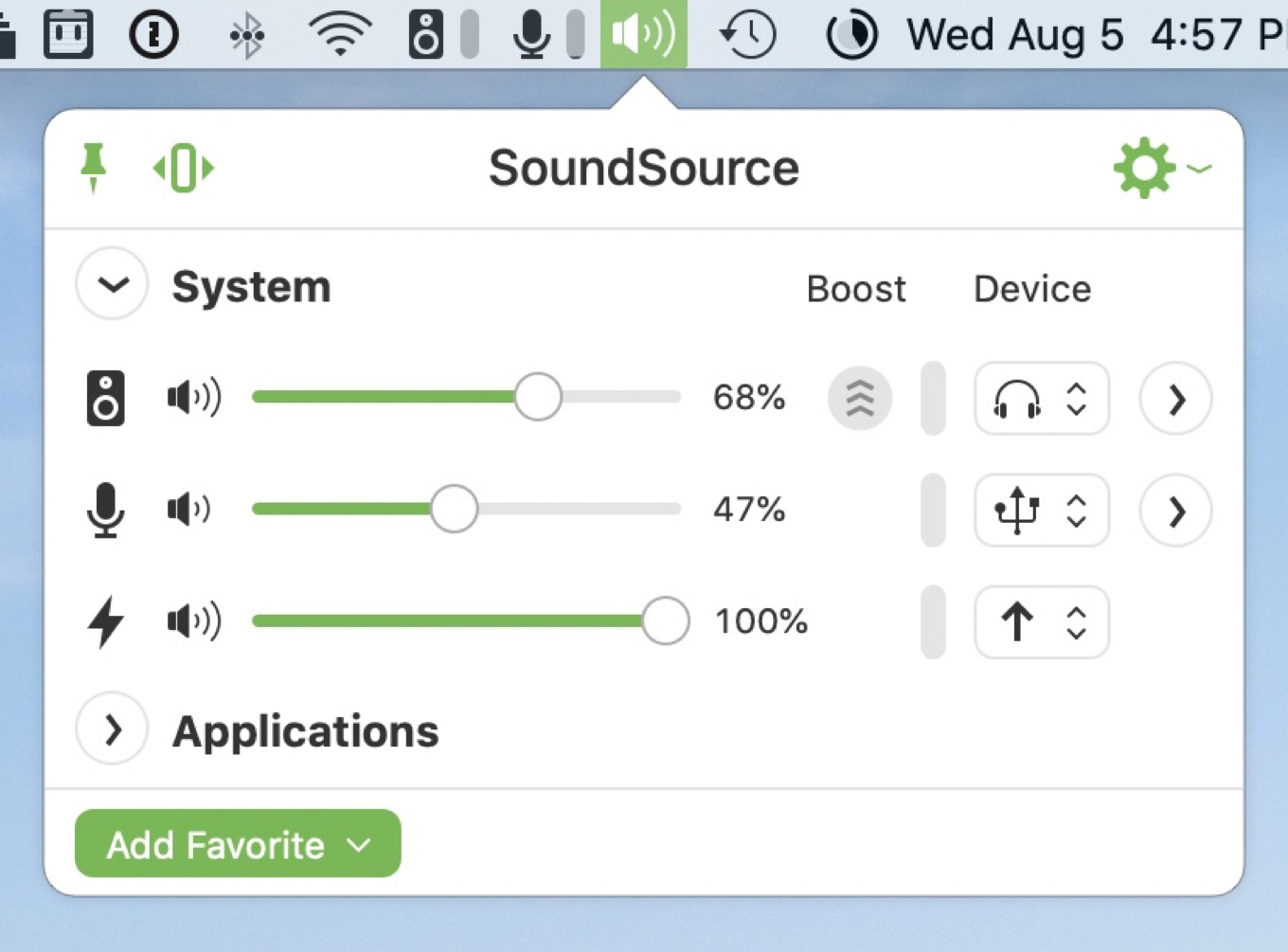The width and height of the screenshot is (1288, 952).
Task: Click the lightning bolt sound effects icon
Action: 106,621
